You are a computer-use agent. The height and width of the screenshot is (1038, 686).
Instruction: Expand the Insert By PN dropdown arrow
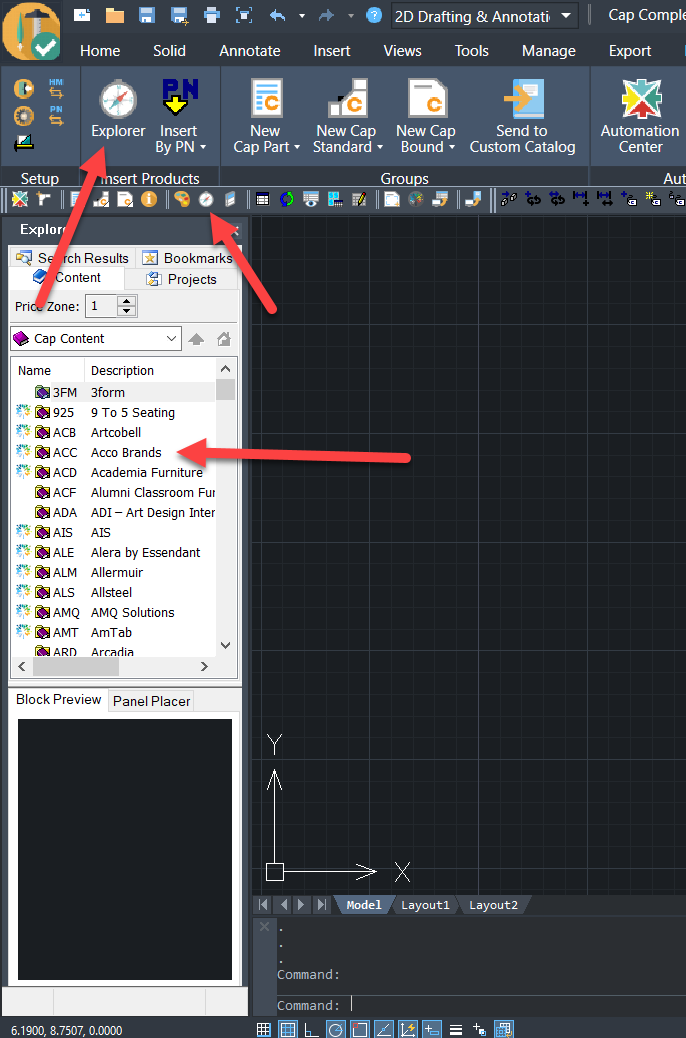click(x=203, y=147)
